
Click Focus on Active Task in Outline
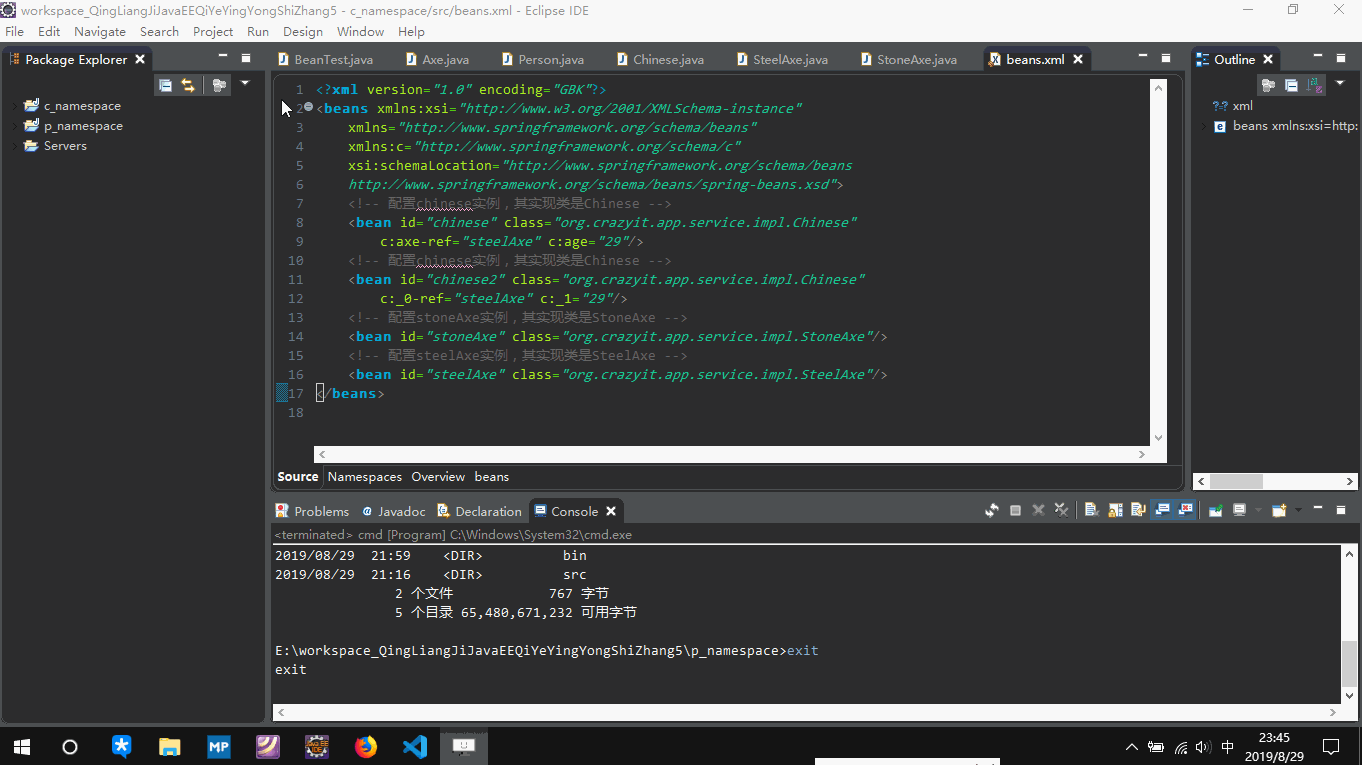(x=1268, y=86)
